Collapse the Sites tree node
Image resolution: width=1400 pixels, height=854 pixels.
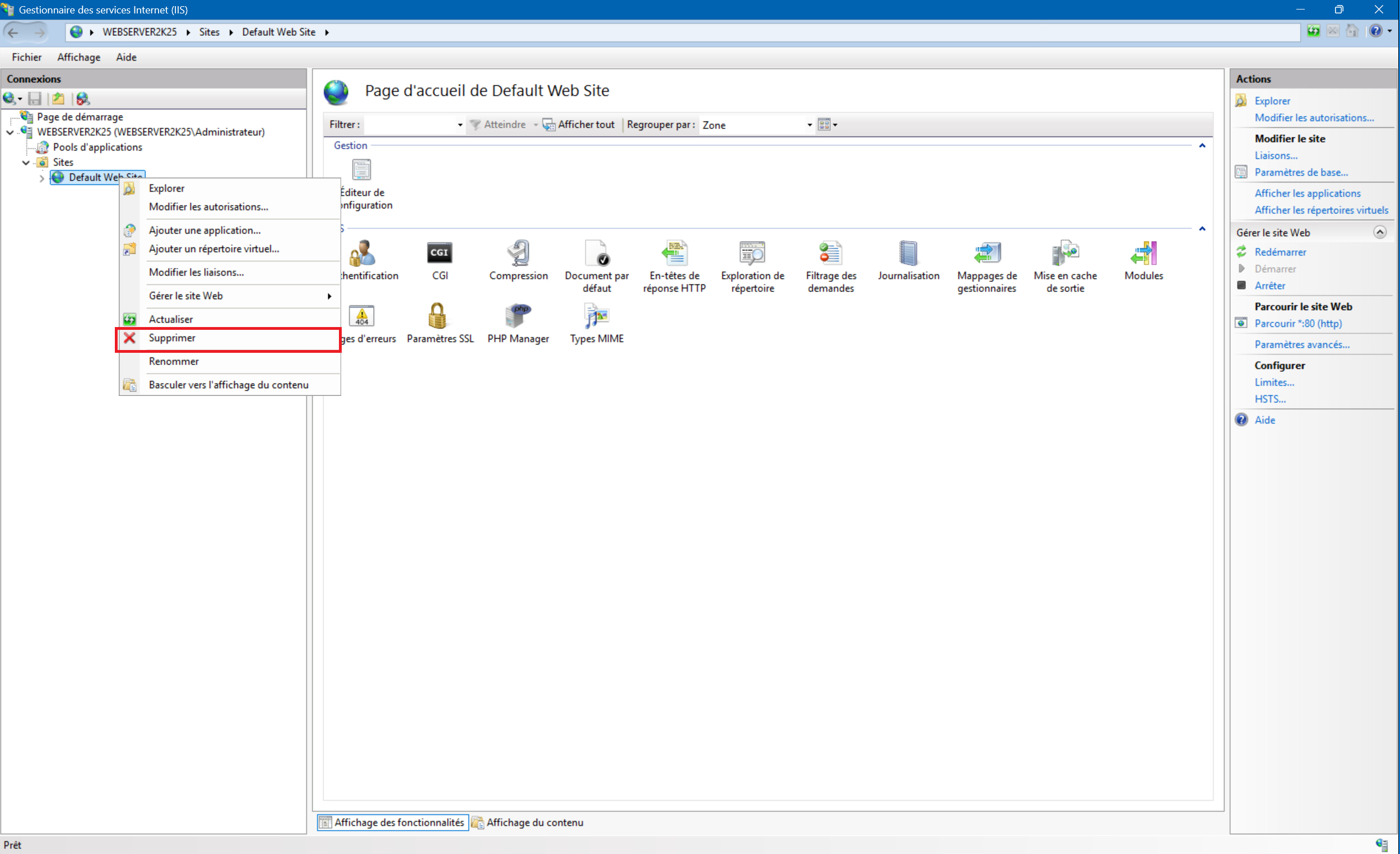(x=26, y=162)
